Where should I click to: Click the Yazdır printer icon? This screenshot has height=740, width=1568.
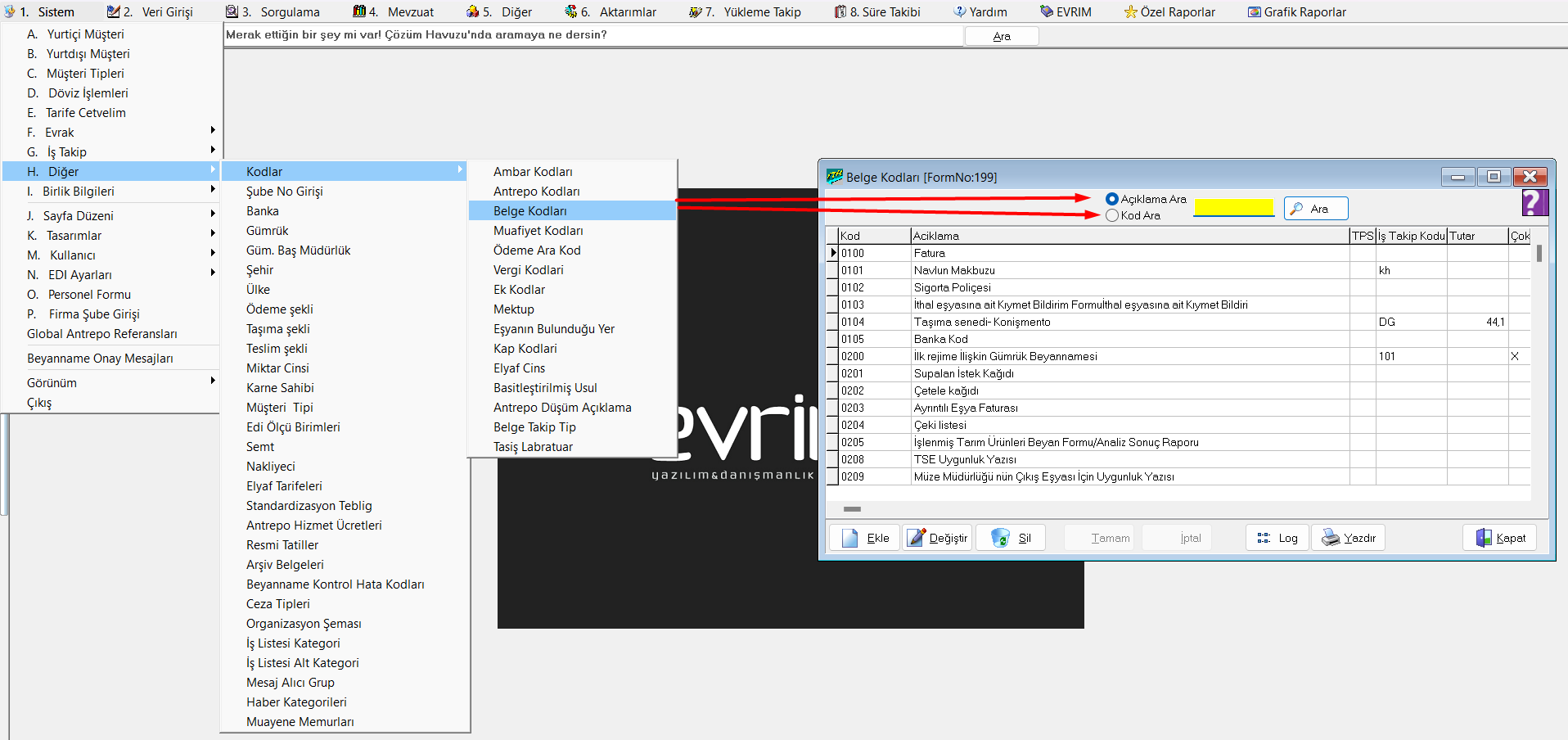point(1331,538)
